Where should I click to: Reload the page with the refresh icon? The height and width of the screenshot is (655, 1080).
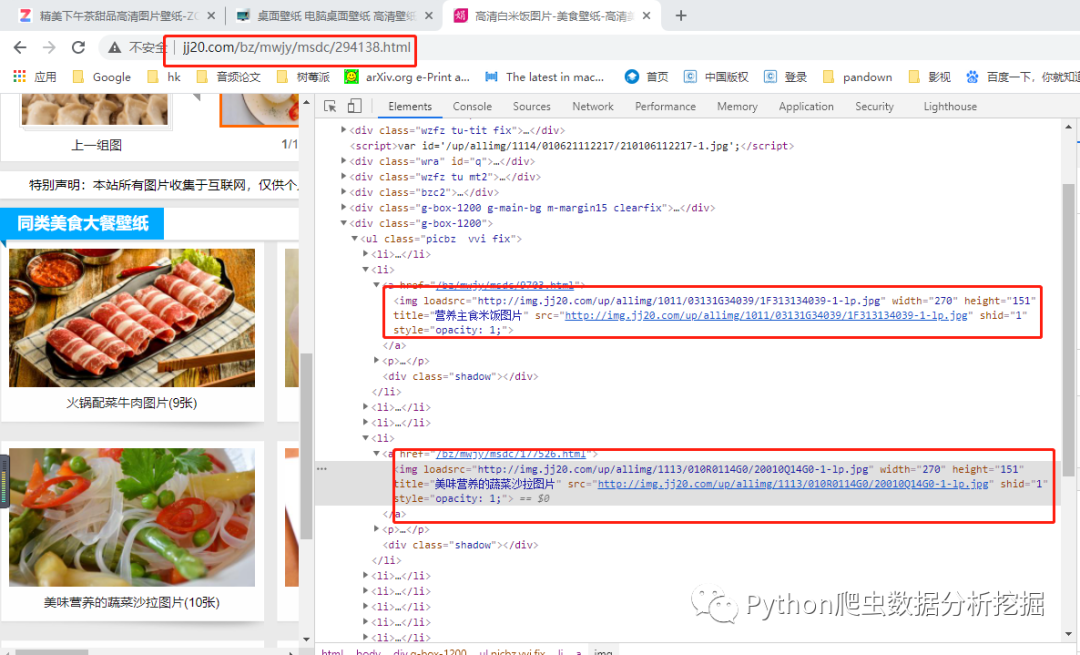79,48
